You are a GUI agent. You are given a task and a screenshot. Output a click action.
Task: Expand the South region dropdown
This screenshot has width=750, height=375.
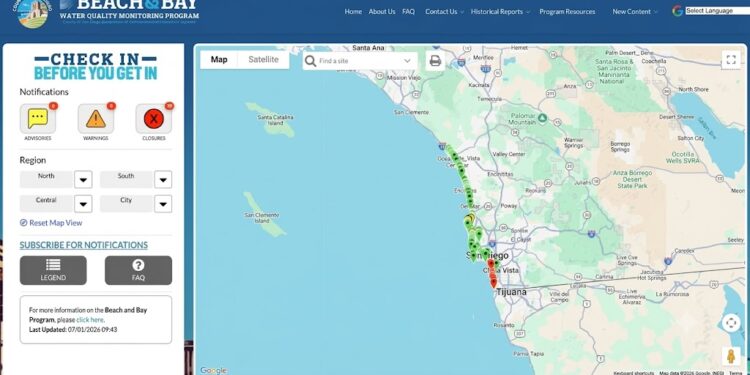tap(163, 179)
